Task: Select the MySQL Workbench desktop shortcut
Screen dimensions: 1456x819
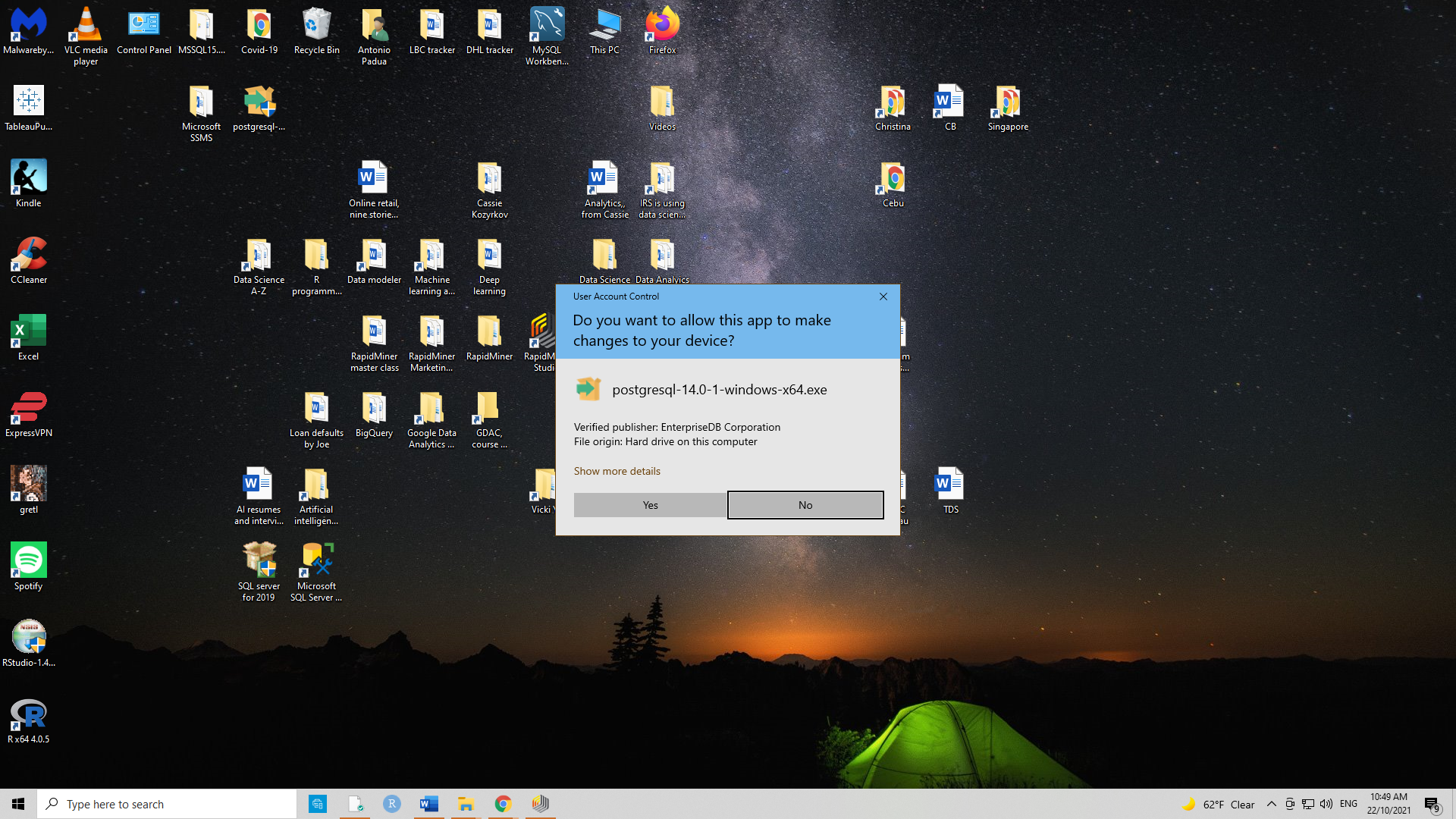Action: pos(547,27)
